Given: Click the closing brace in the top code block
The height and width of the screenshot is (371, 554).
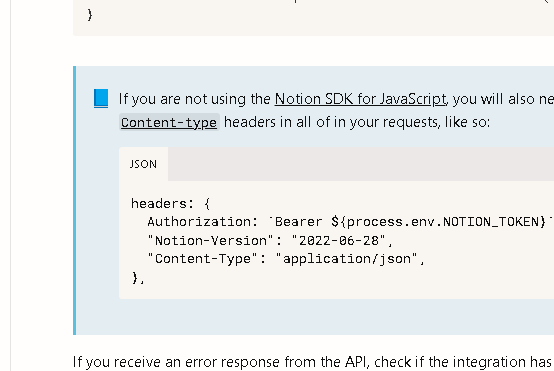Looking at the screenshot, I should [x=90, y=14].
